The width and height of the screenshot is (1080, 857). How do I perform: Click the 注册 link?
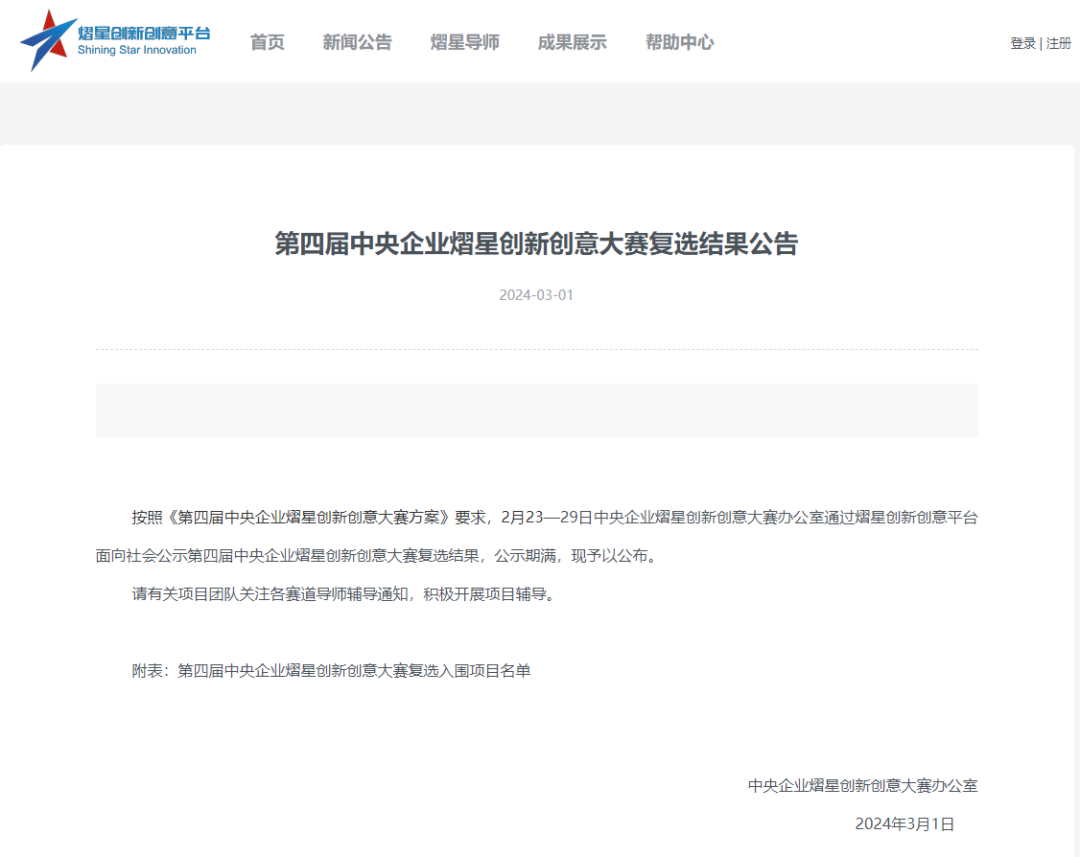tap(1059, 44)
